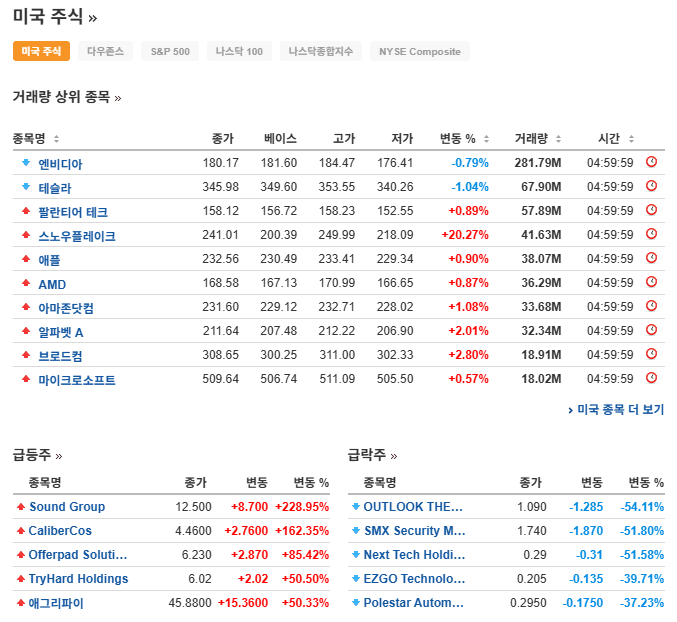Click the clock icon in AMD row
This screenshot has width=677, height=622.
click(x=651, y=282)
